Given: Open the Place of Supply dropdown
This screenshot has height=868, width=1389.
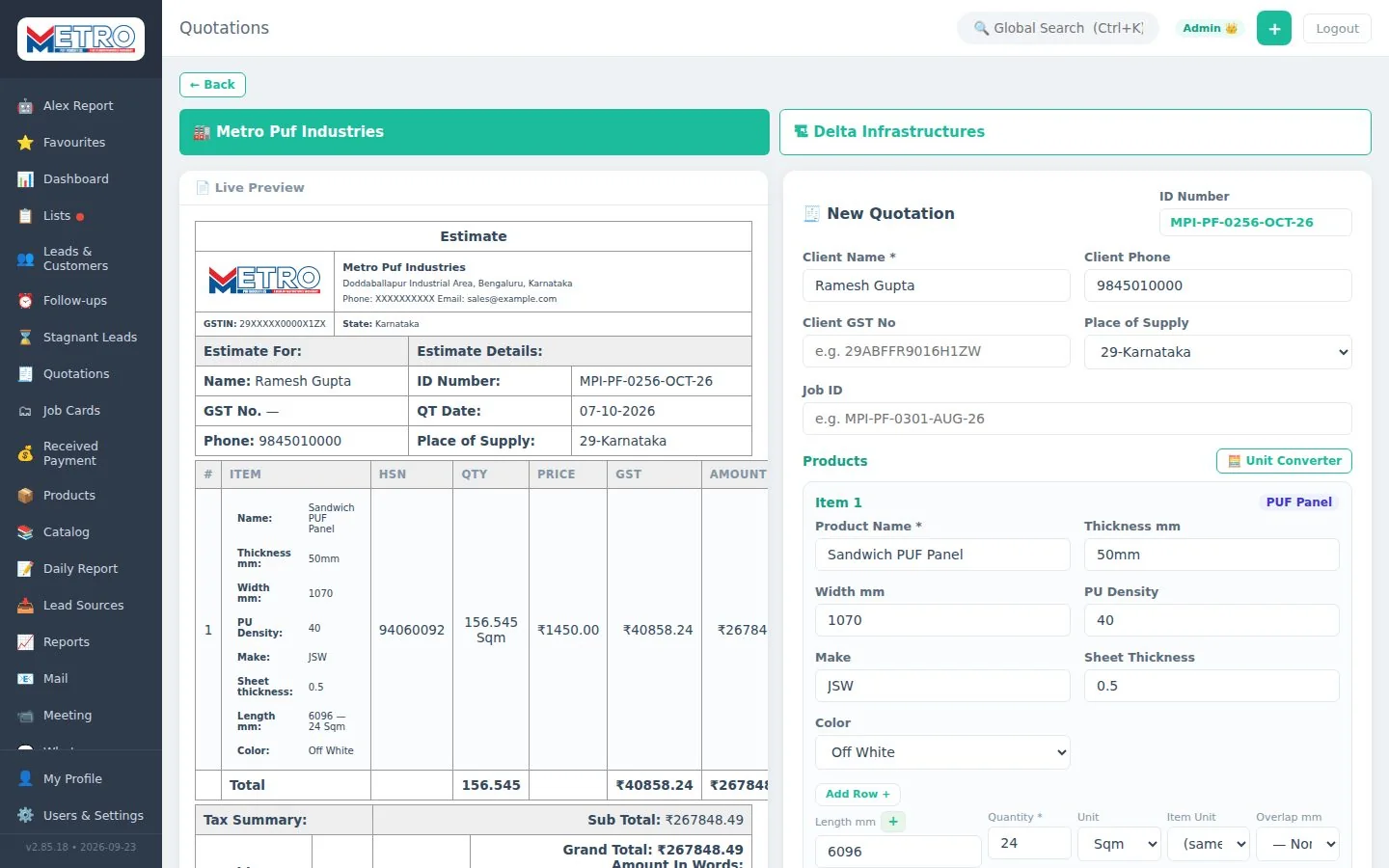Looking at the screenshot, I should pyautogui.click(x=1218, y=352).
